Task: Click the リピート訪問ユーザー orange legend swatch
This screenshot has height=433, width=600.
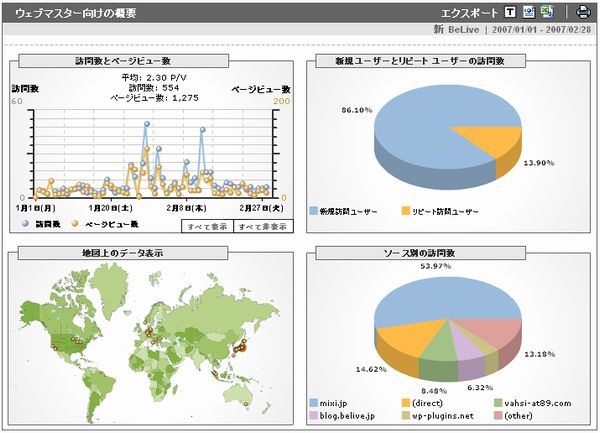Action: click(x=406, y=211)
